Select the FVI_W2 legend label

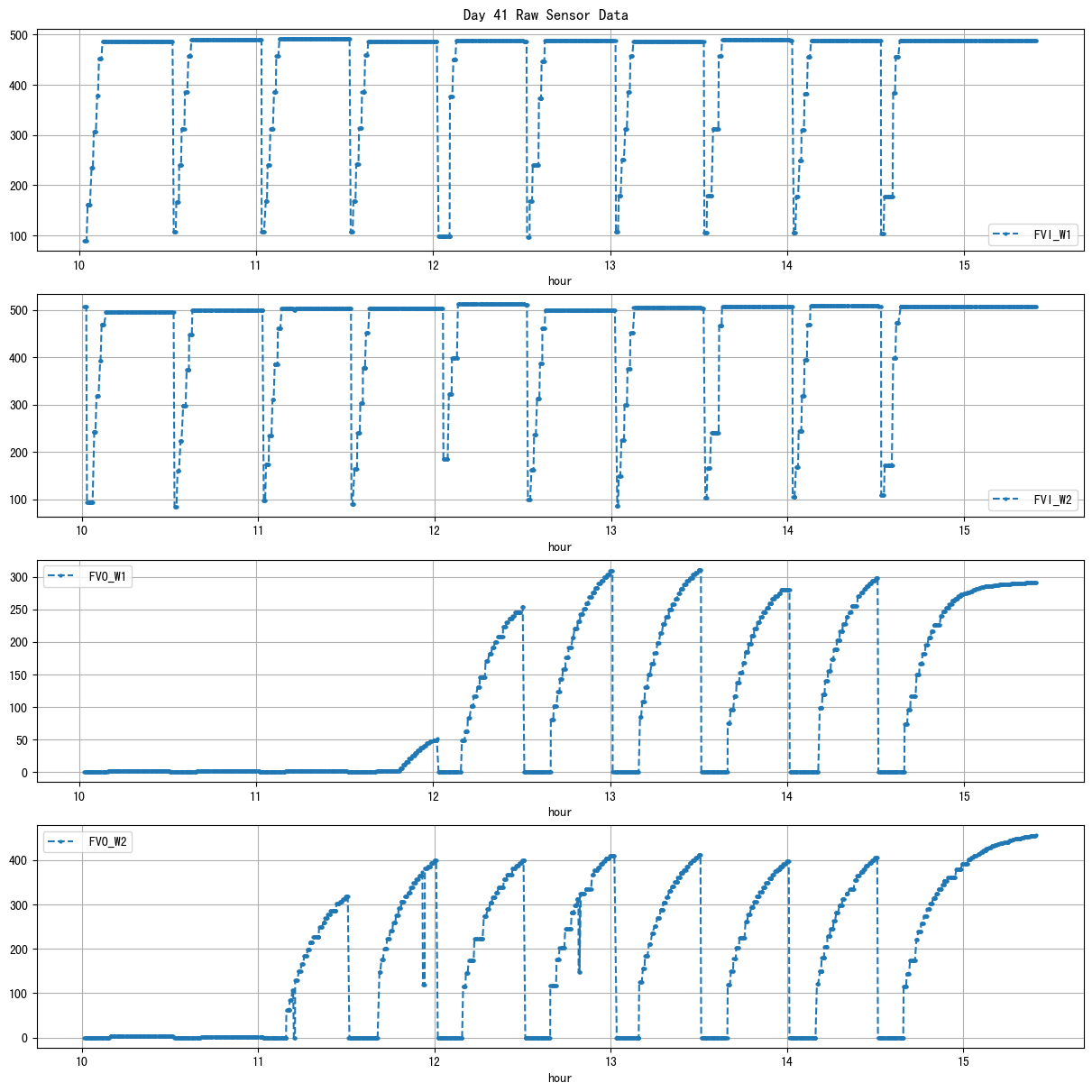coord(1052,500)
